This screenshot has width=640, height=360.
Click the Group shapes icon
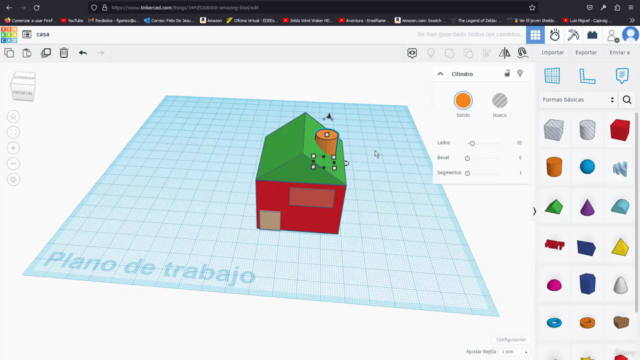click(x=449, y=53)
